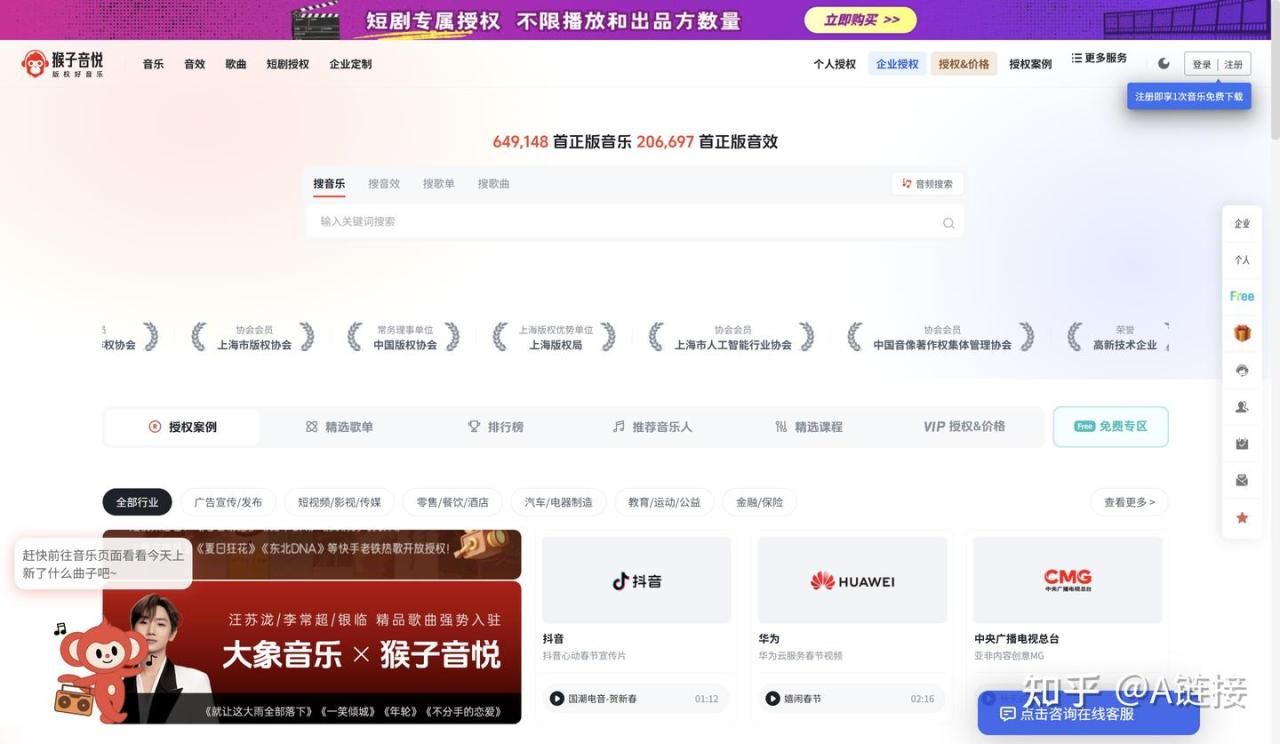This screenshot has height=744, width=1280.
Task: Select the 零售/餐饮/酒店 filter
Action: [x=453, y=502]
